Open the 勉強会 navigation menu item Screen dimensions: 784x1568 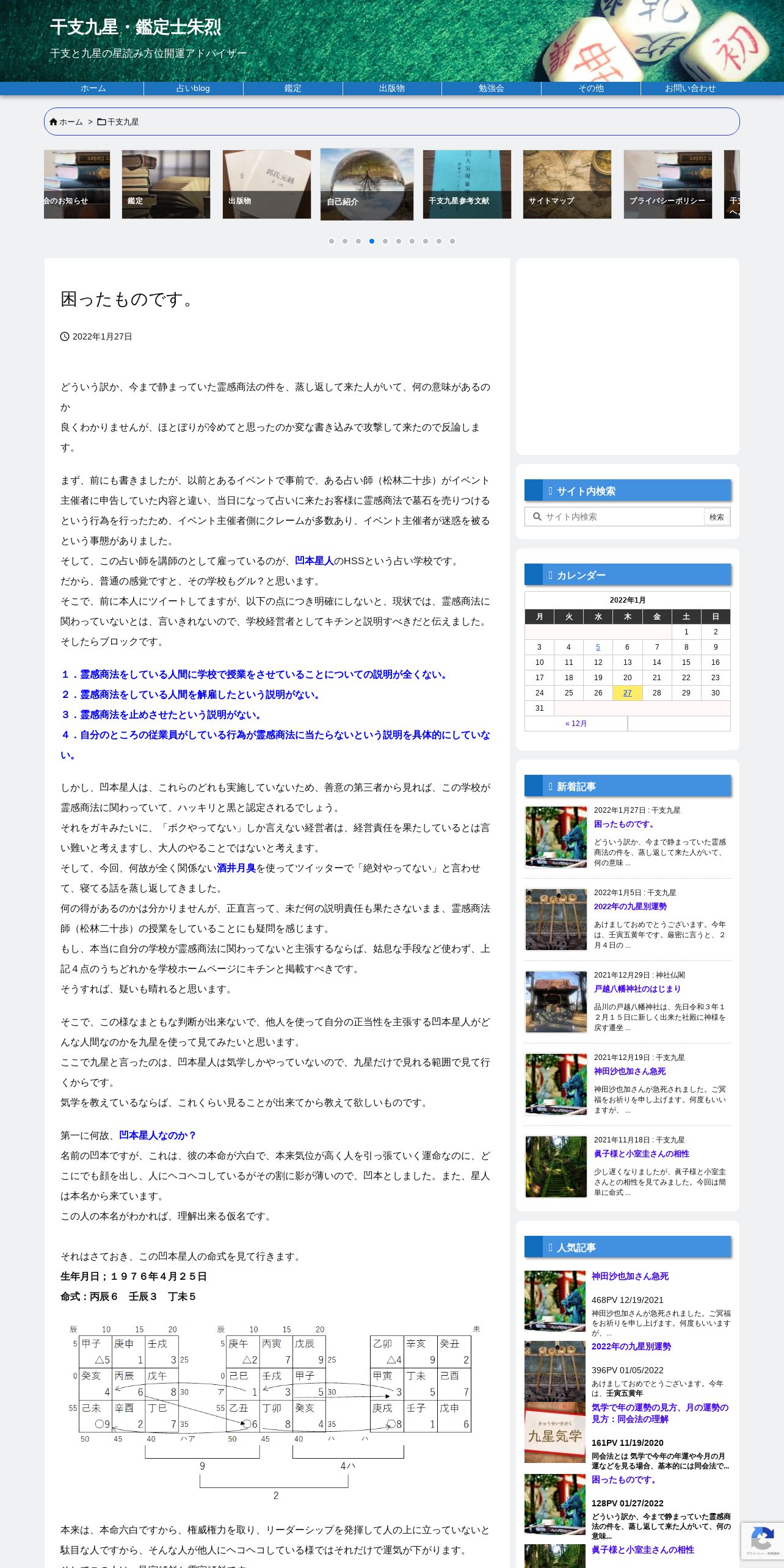492,89
